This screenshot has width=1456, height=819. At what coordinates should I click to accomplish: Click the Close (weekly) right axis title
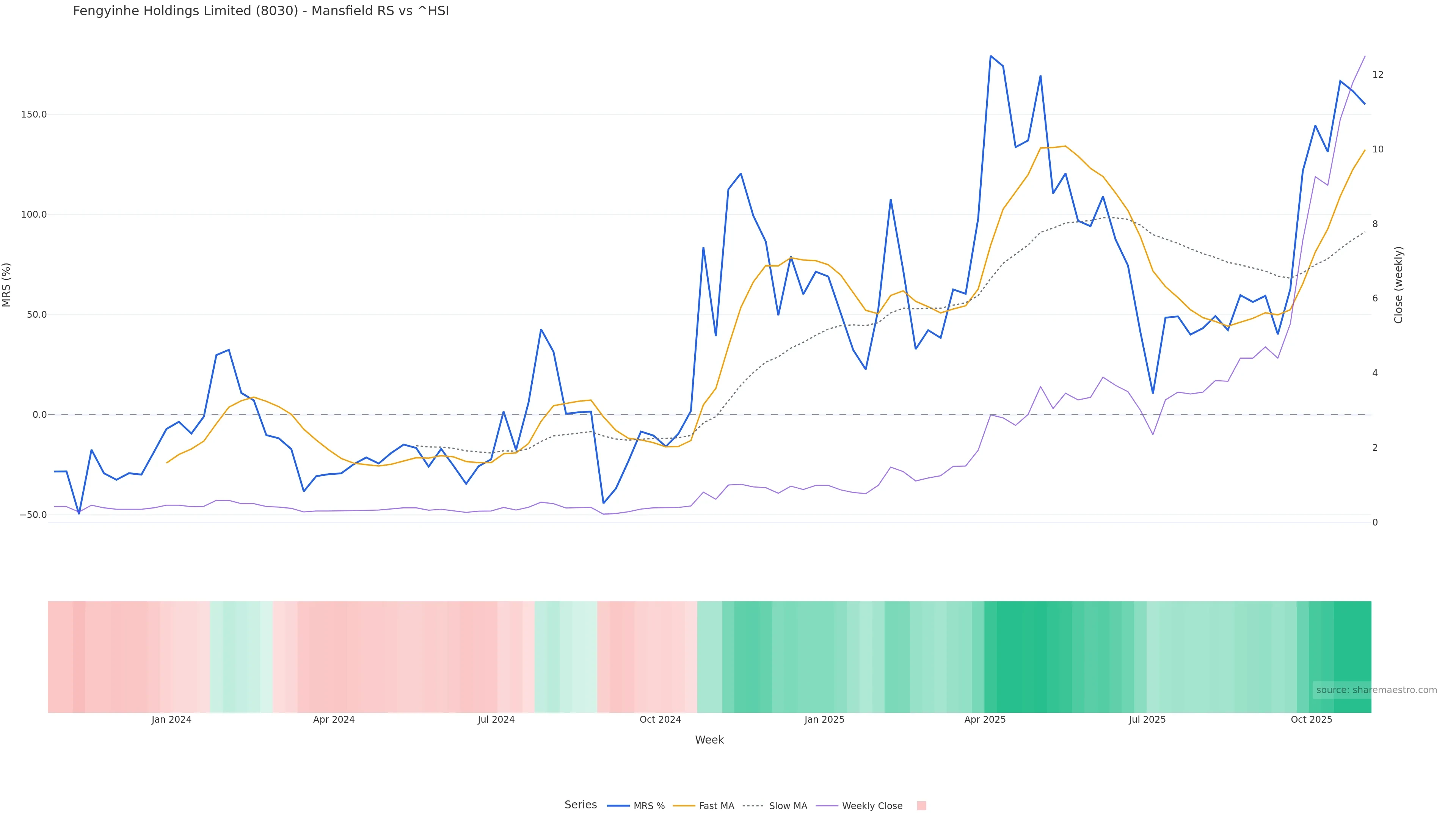[1398, 285]
